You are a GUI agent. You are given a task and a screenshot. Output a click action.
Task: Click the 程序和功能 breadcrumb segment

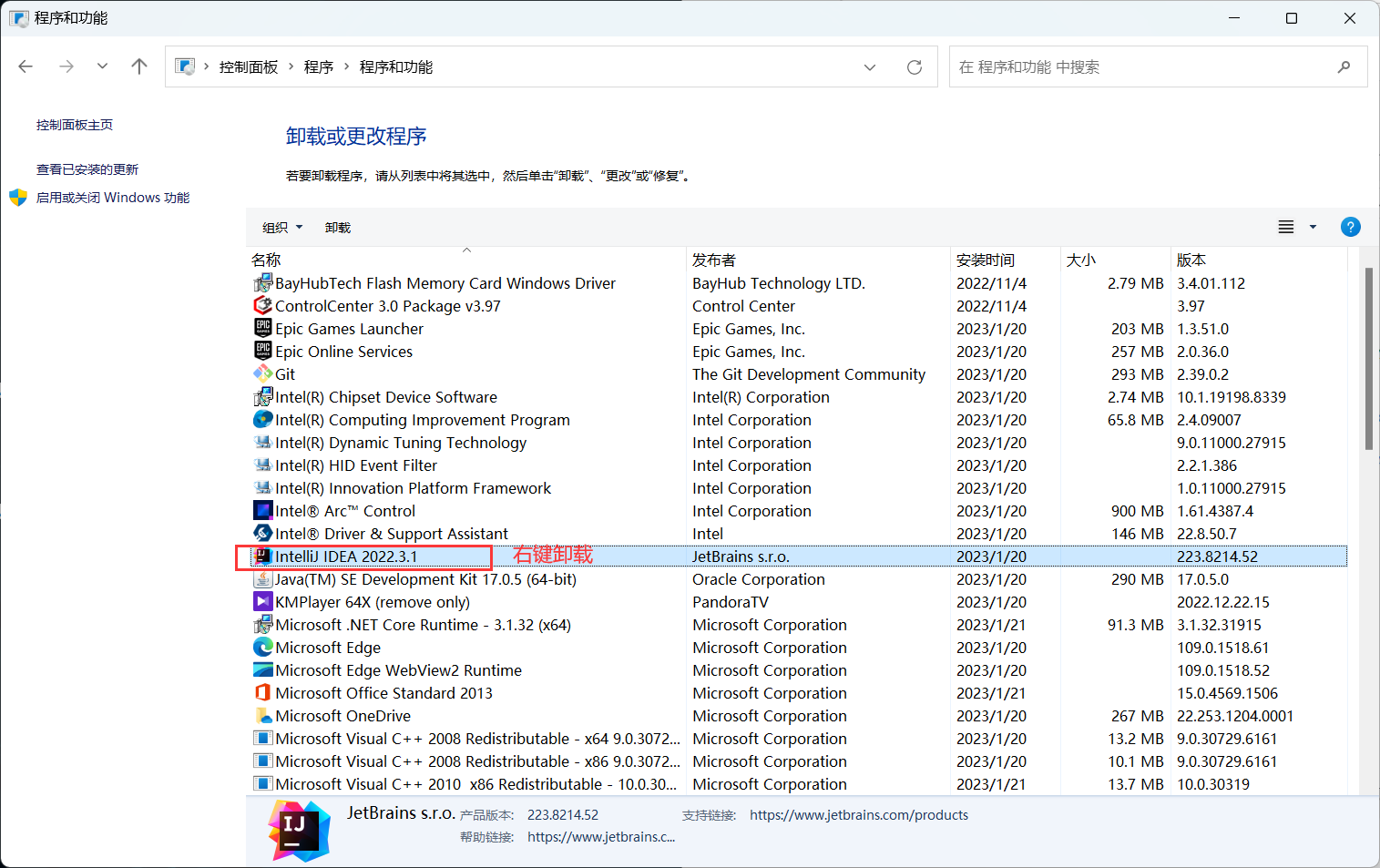coord(396,67)
